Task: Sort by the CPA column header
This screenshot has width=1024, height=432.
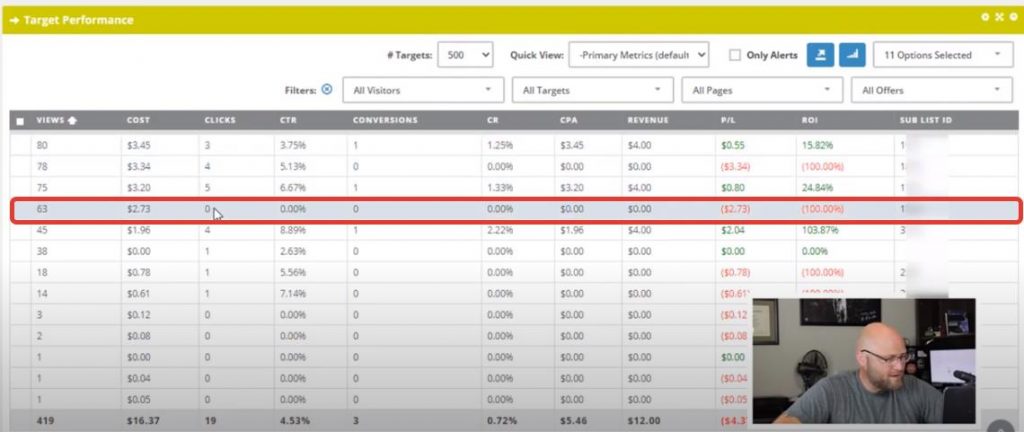Action: tap(568, 121)
